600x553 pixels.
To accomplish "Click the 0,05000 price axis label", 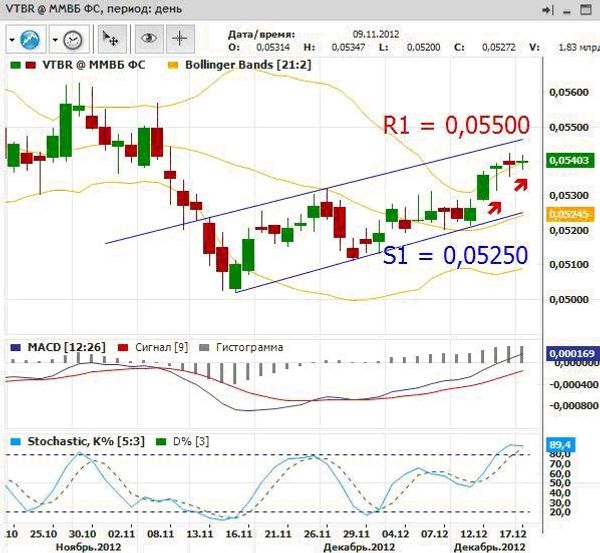I will [569, 299].
